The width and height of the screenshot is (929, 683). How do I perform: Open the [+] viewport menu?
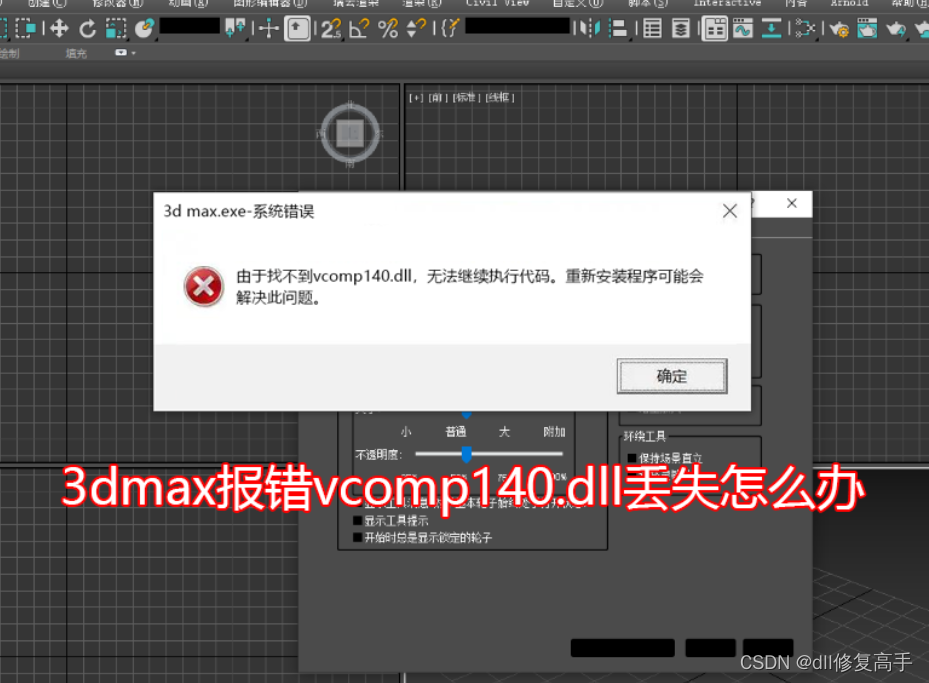tap(417, 97)
